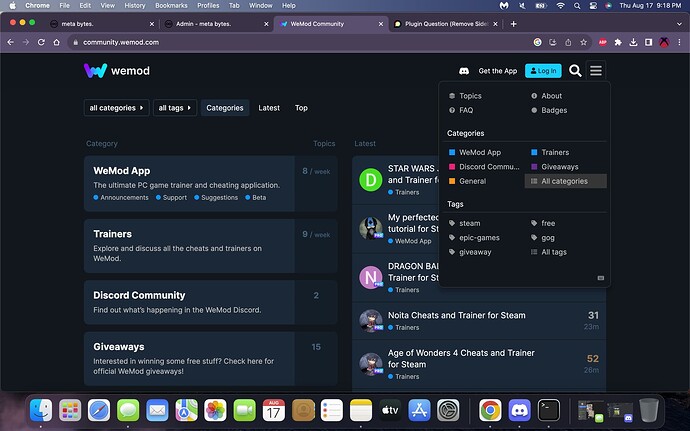The image size is (690, 431).
Task: Open the Beta subcategory link
Action: coord(256,198)
